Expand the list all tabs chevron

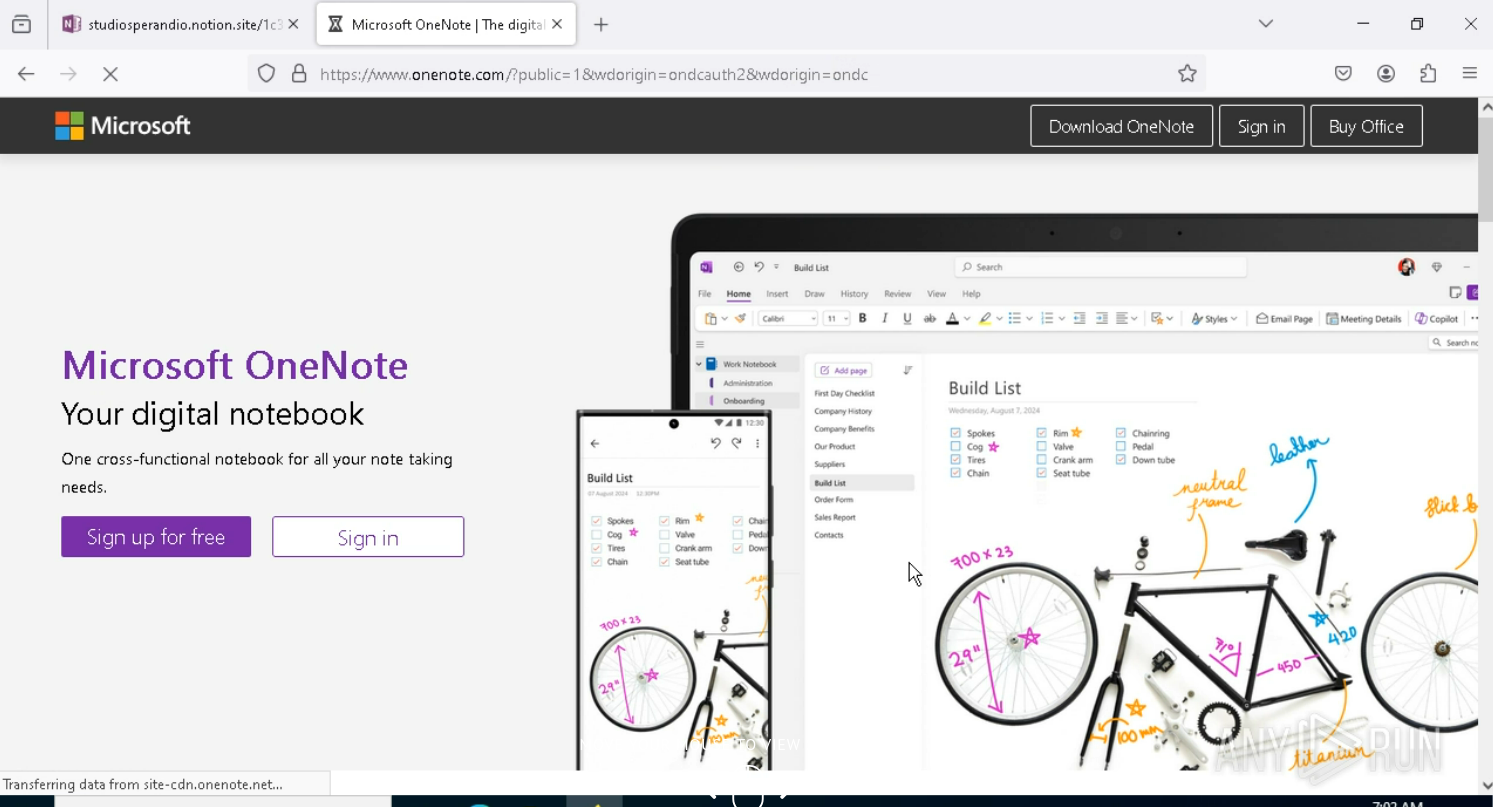coord(1266,24)
